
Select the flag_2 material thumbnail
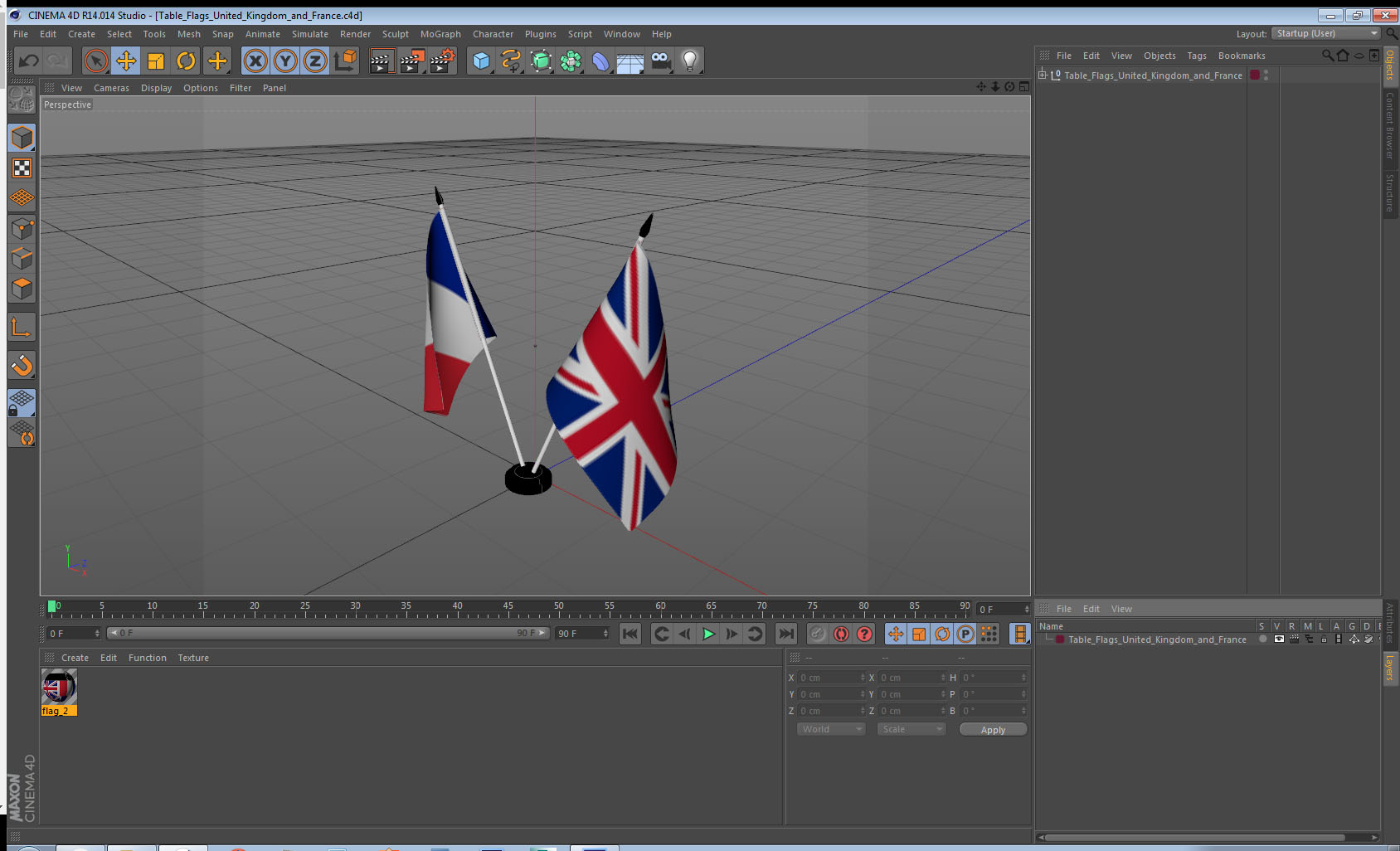[x=59, y=687]
